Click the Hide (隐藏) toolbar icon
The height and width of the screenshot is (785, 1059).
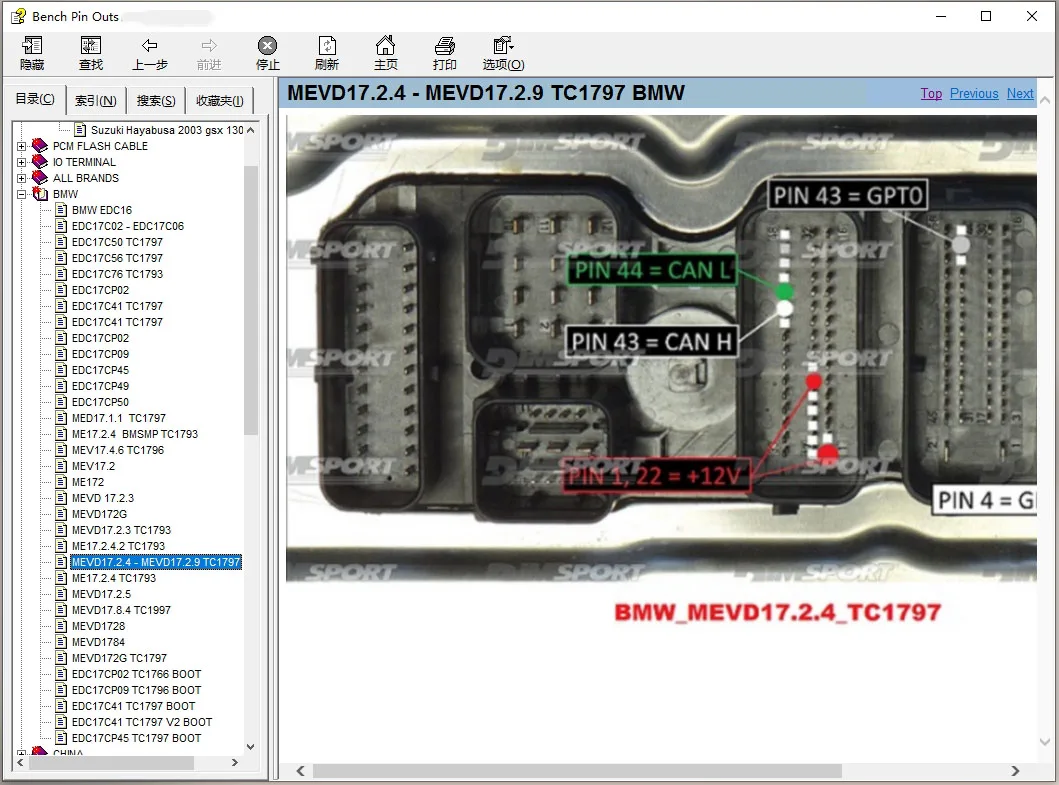pos(32,45)
